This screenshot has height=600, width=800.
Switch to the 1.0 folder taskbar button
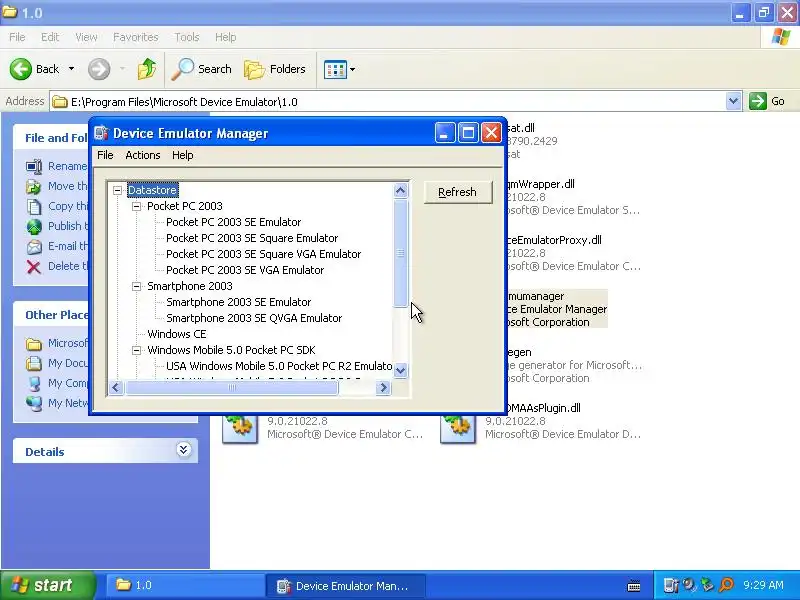pyautogui.click(x=184, y=585)
